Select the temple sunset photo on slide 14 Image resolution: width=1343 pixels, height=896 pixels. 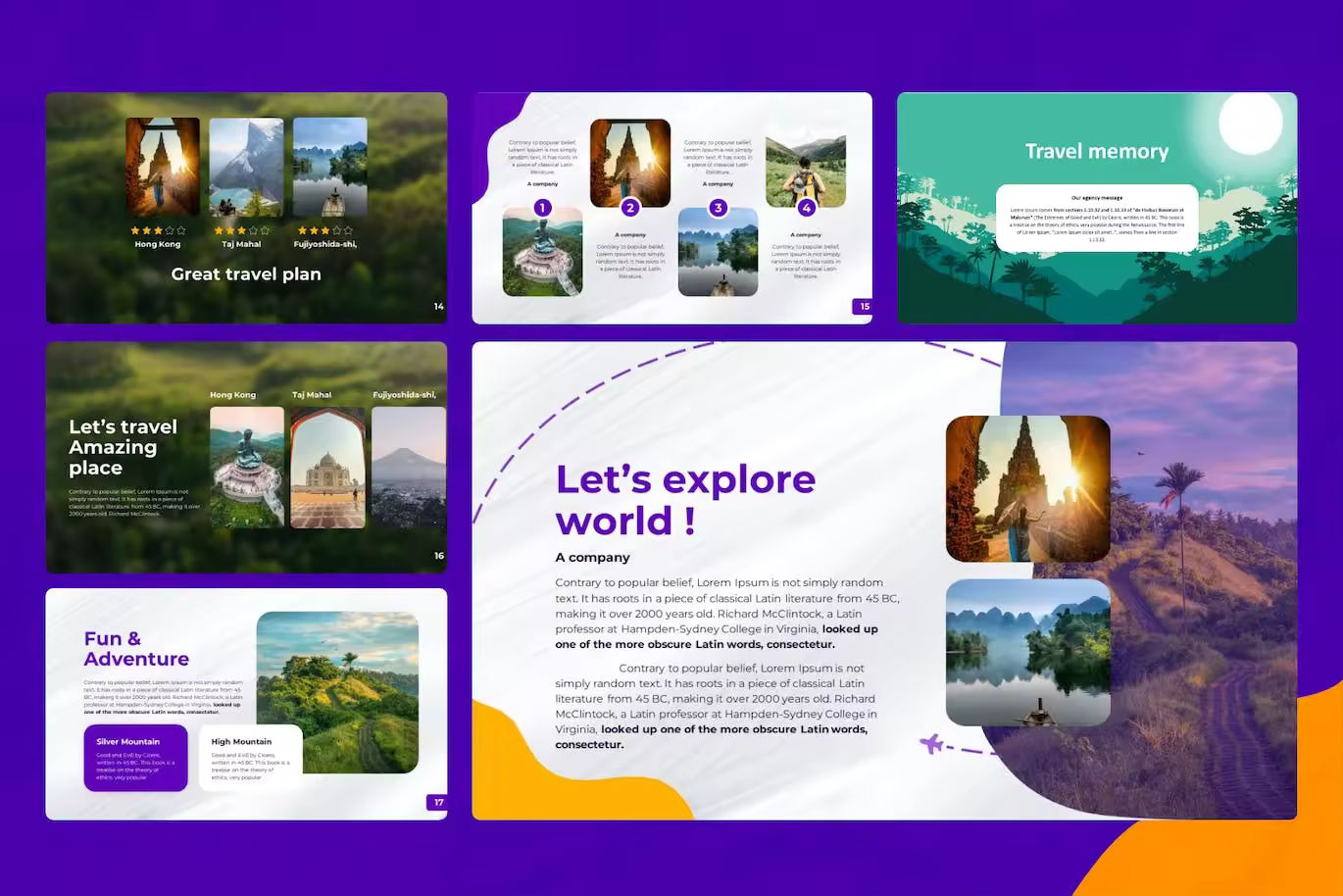(x=163, y=167)
